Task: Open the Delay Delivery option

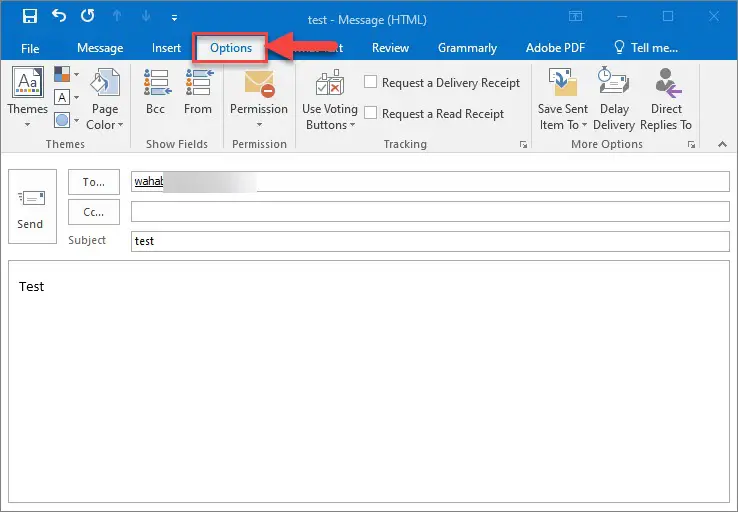Action: coord(614,99)
